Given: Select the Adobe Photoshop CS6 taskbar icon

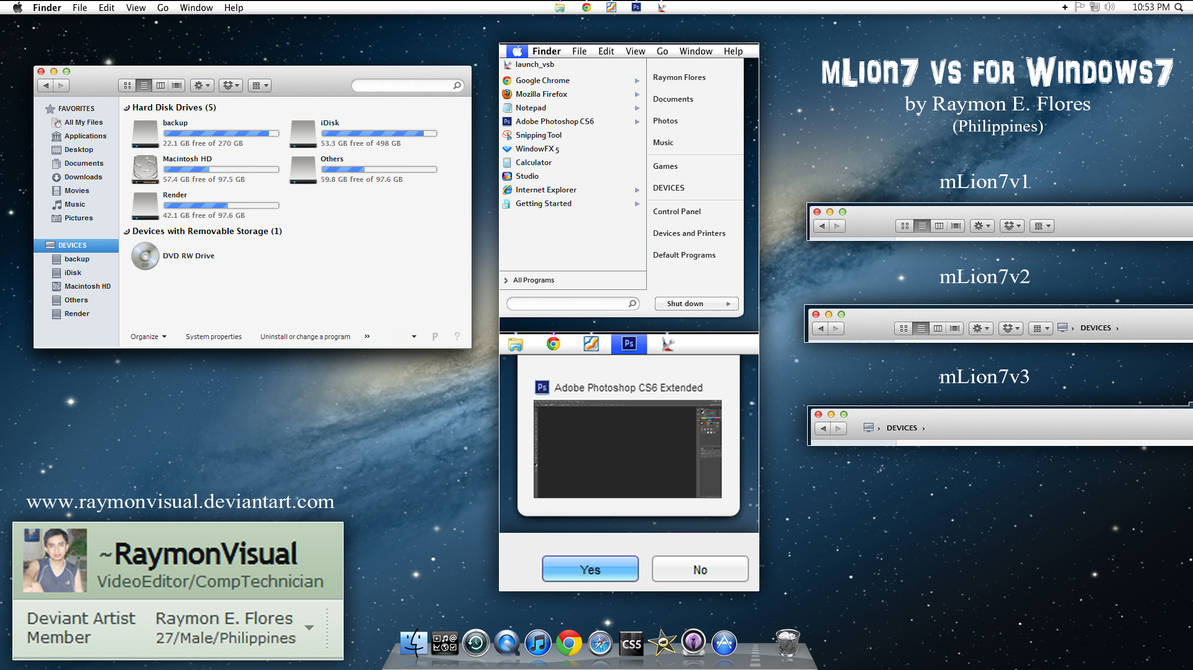Looking at the screenshot, I should pyautogui.click(x=629, y=343).
